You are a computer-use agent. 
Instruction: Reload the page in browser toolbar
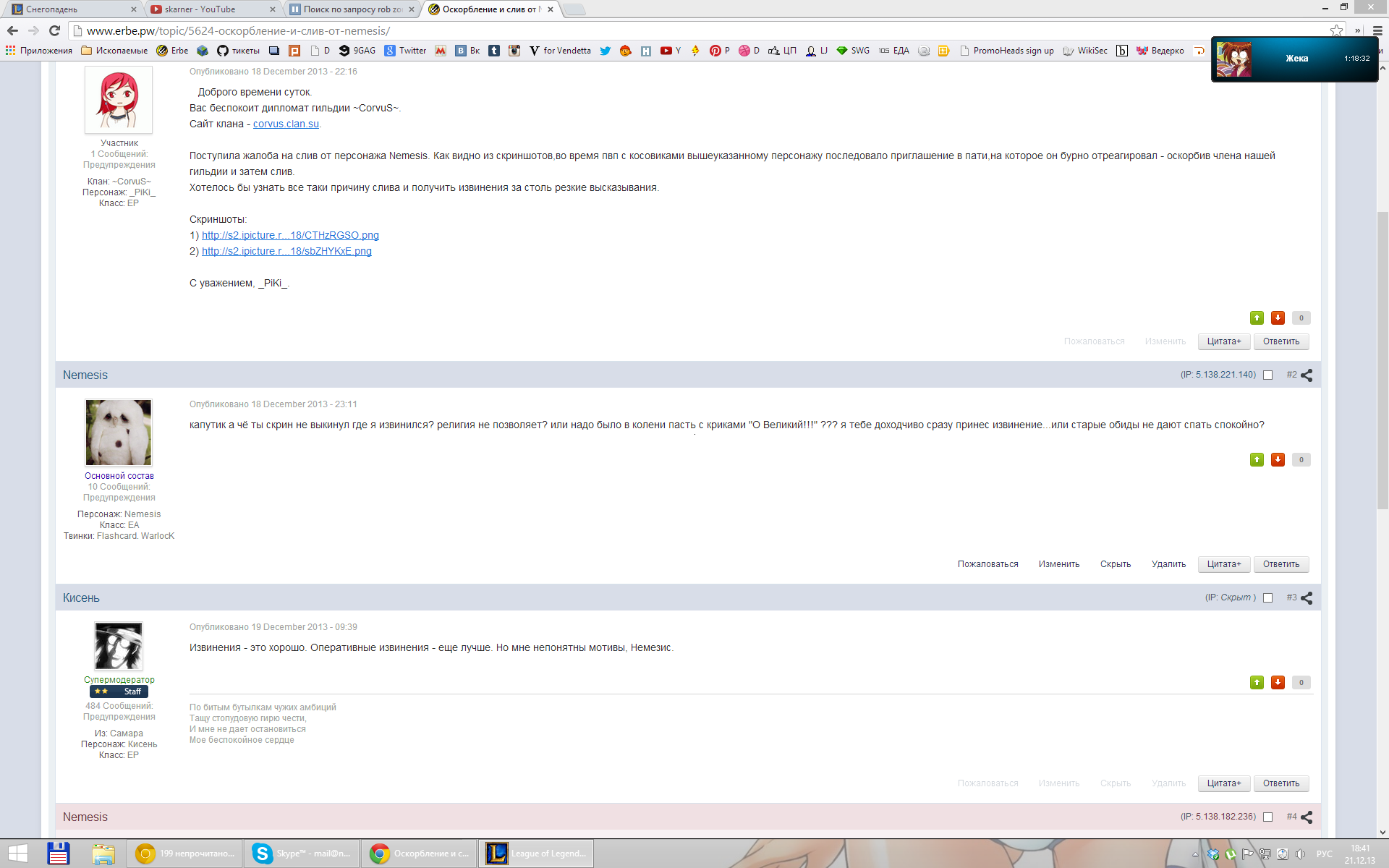point(54,30)
